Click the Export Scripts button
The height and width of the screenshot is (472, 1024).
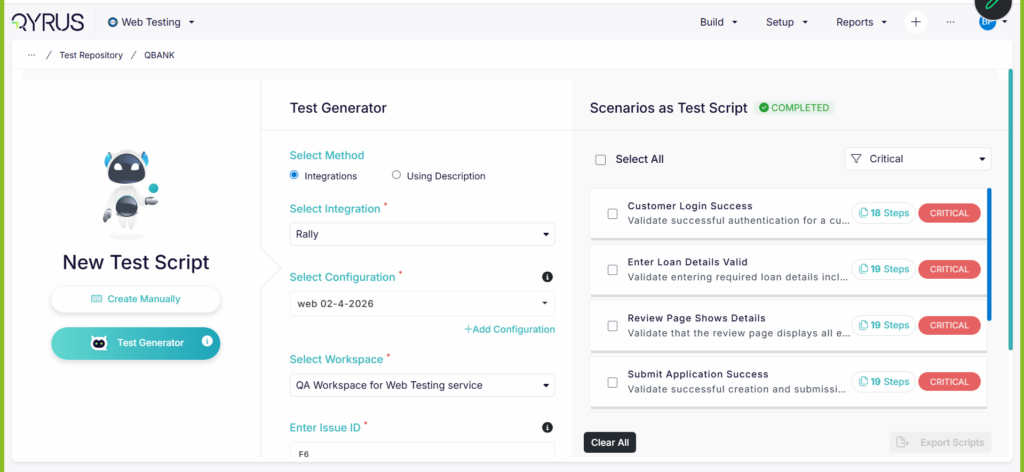(940, 443)
